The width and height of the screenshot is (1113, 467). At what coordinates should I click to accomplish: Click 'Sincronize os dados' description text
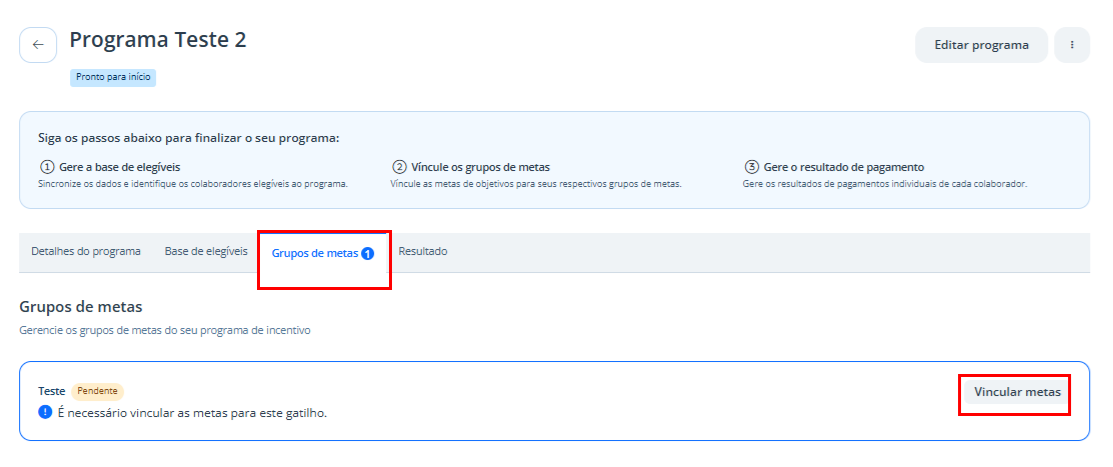pos(192,184)
